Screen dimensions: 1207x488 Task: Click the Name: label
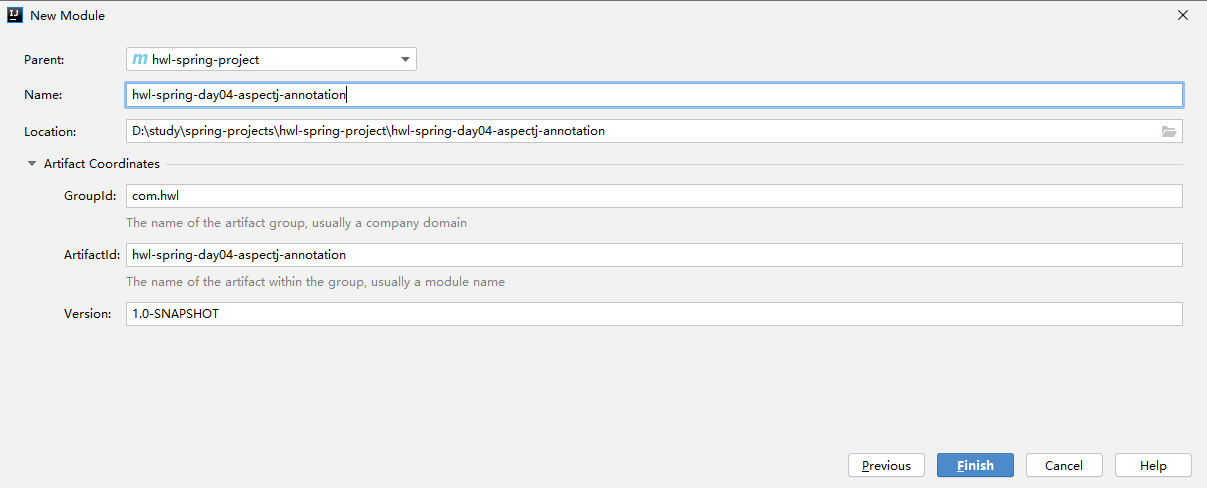coord(43,95)
